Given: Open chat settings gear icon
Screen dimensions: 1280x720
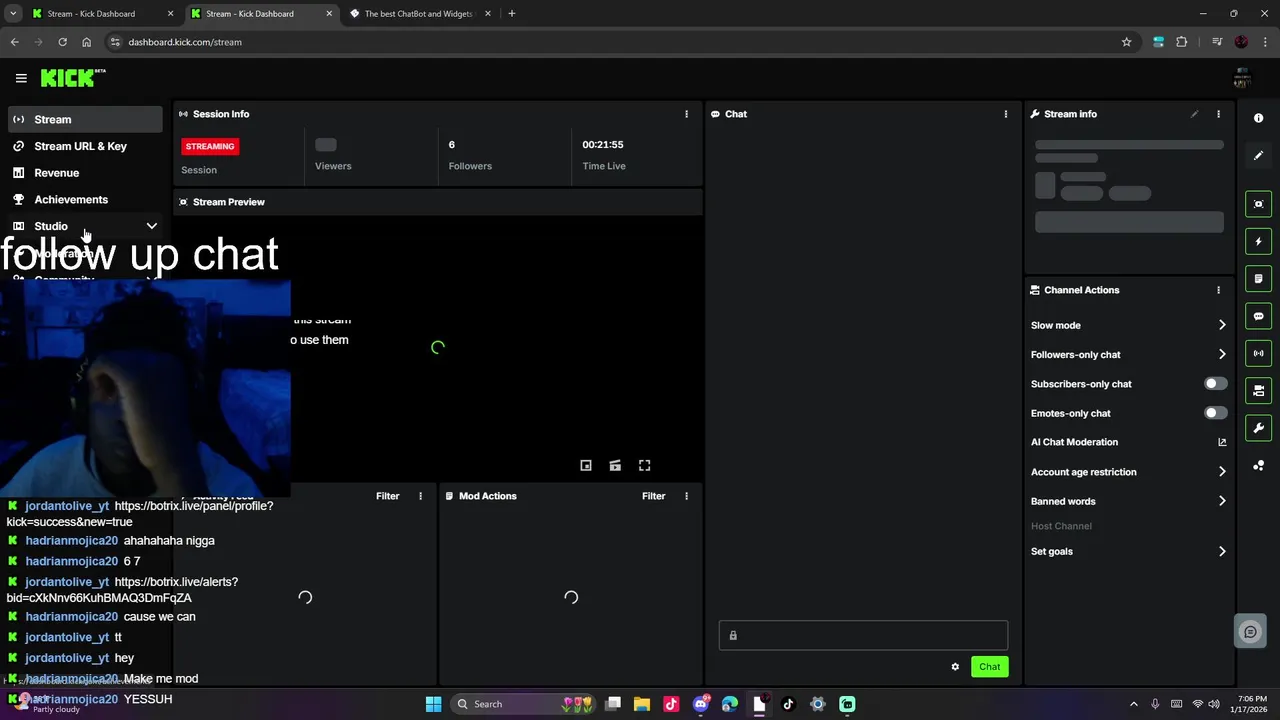Looking at the screenshot, I should click(x=955, y=667).
